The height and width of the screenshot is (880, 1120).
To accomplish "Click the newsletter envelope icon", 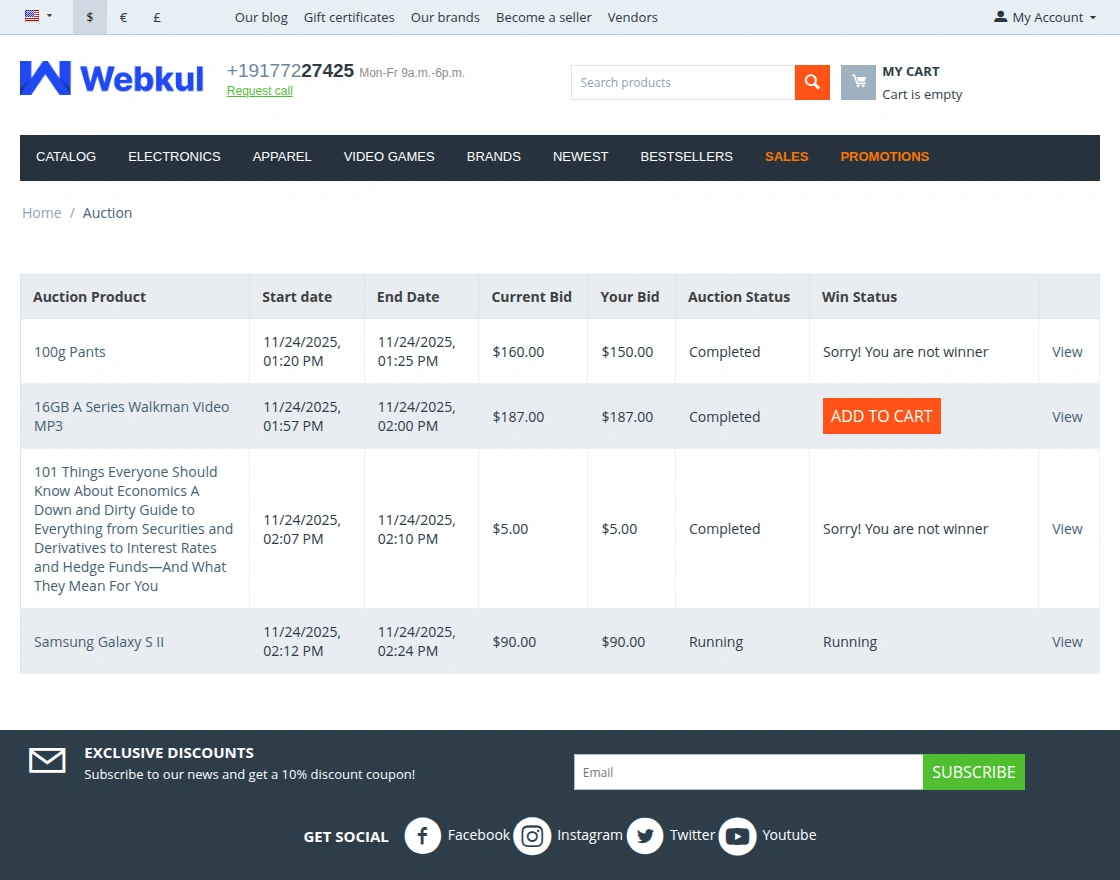I will (46, 760).
